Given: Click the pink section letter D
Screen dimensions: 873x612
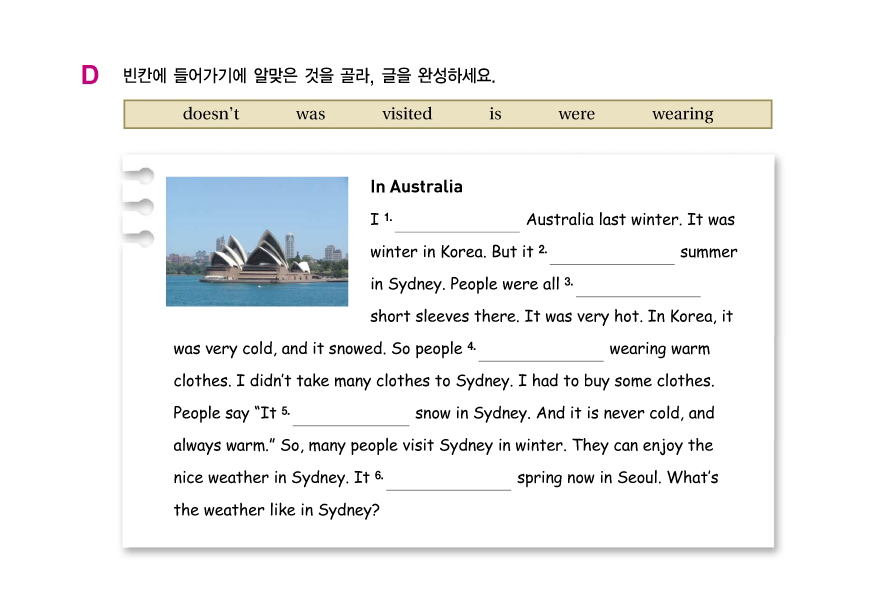Looking at the screenshot, I should pyautogui.click(x=90, y=76).
